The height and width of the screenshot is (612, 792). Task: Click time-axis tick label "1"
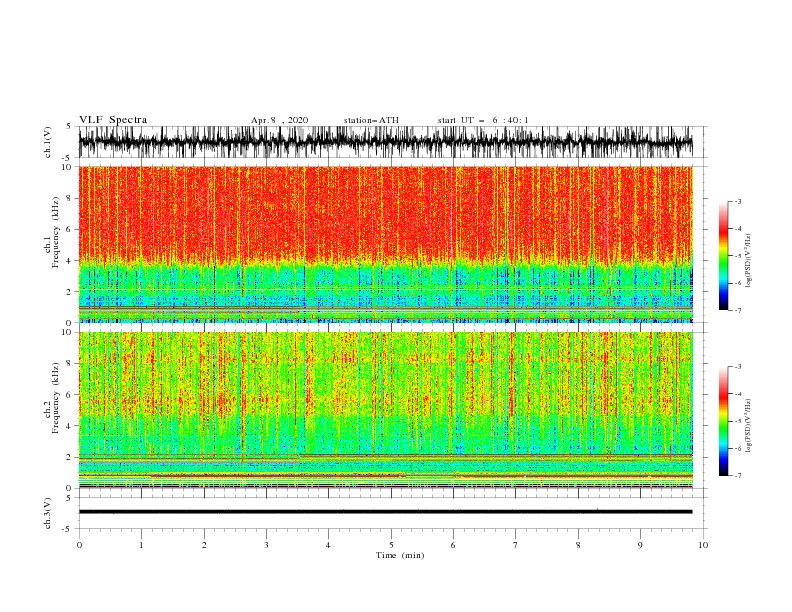pos(141,545)
